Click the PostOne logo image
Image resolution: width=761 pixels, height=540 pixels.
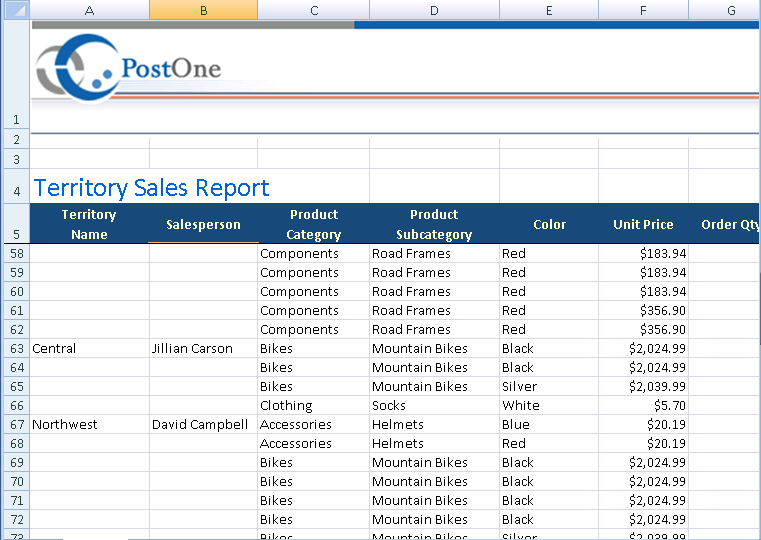(x=129, y=68)
